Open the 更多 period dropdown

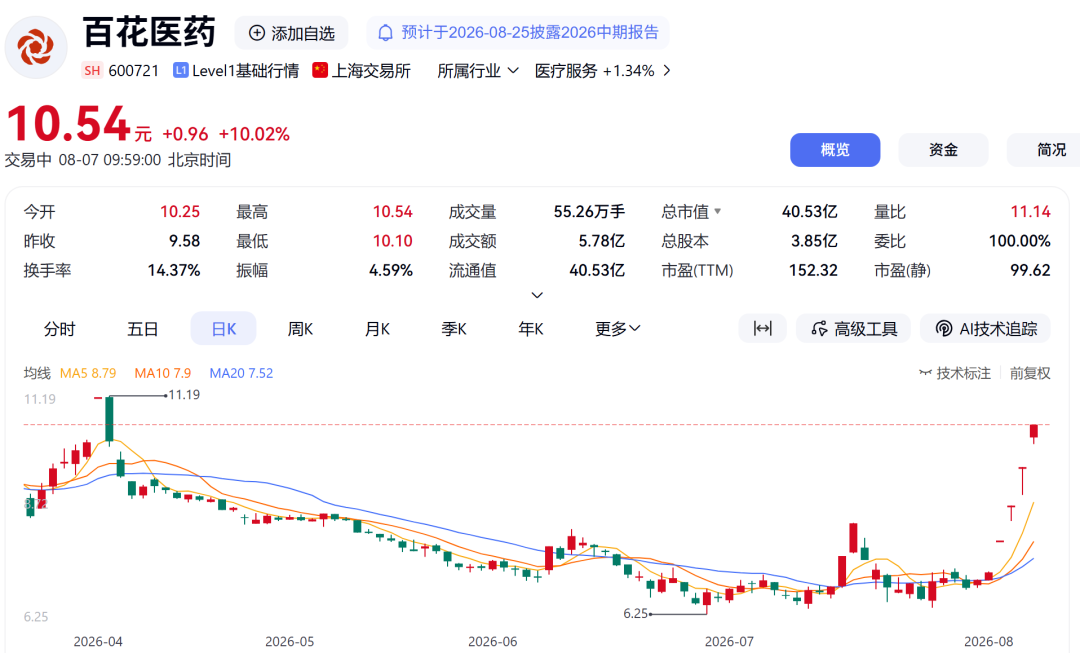click(618, 329)
